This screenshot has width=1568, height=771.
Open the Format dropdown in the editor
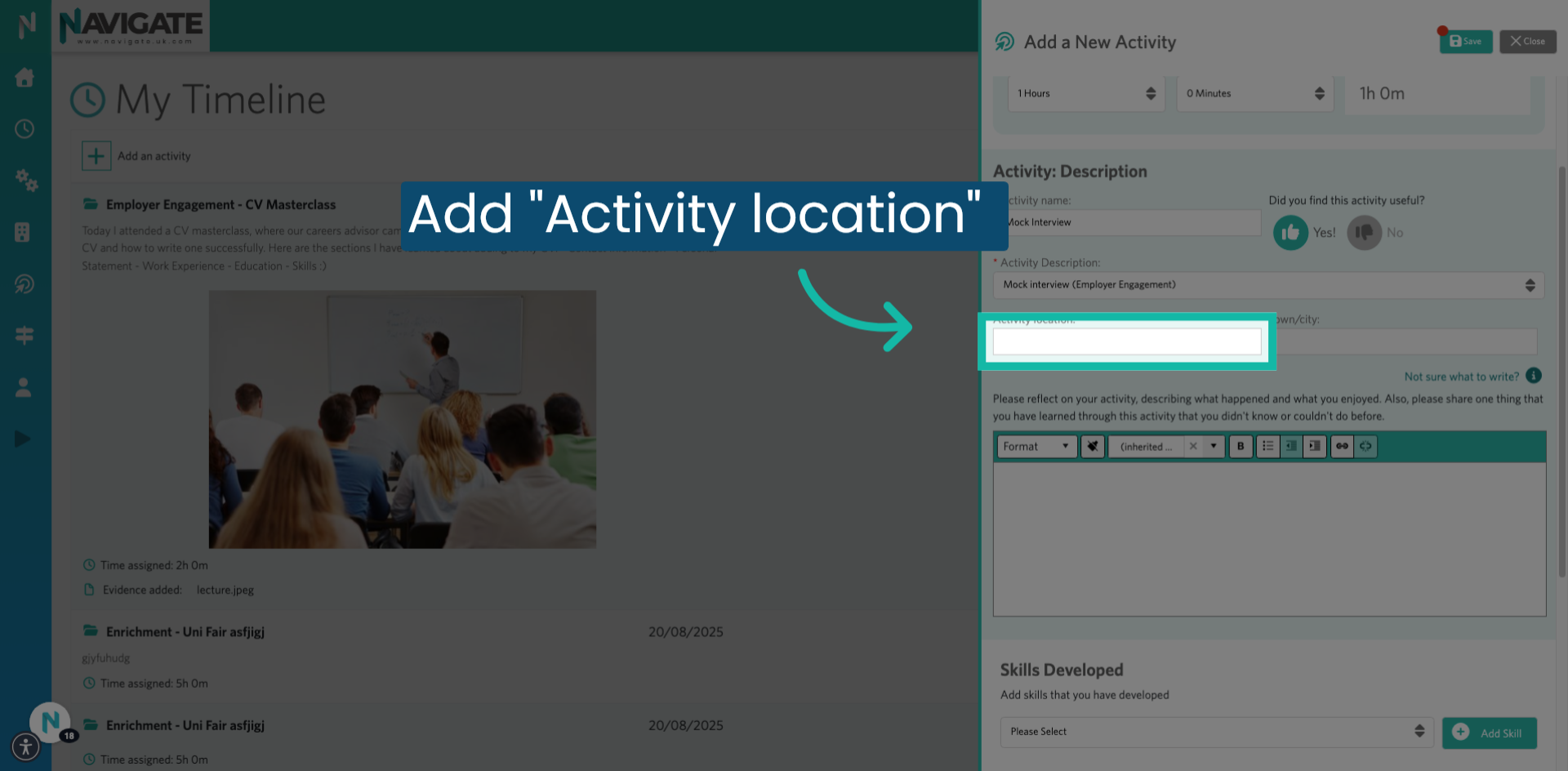pos(1036,446)
